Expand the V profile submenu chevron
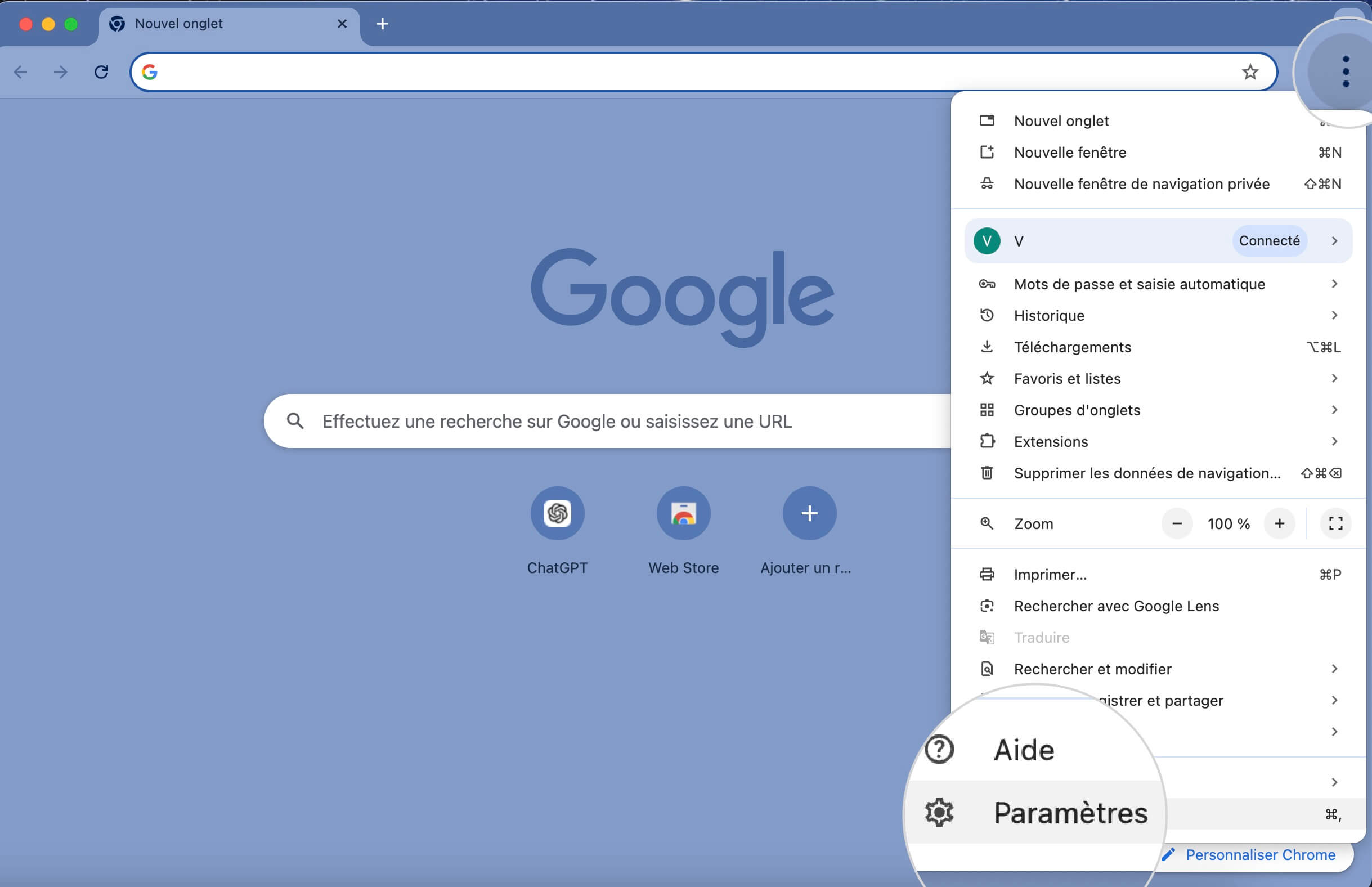1372x887 pixels. pos(1334,241)
